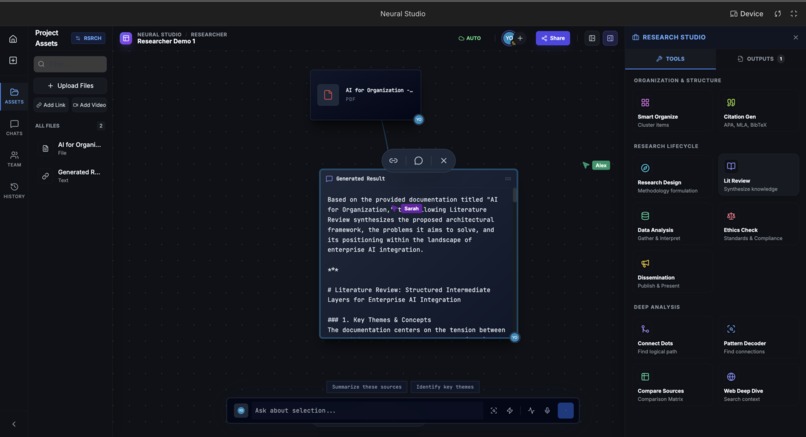The image size is (806, 437).
Task: Click the blue send button
Action: [x=565, y=410]
